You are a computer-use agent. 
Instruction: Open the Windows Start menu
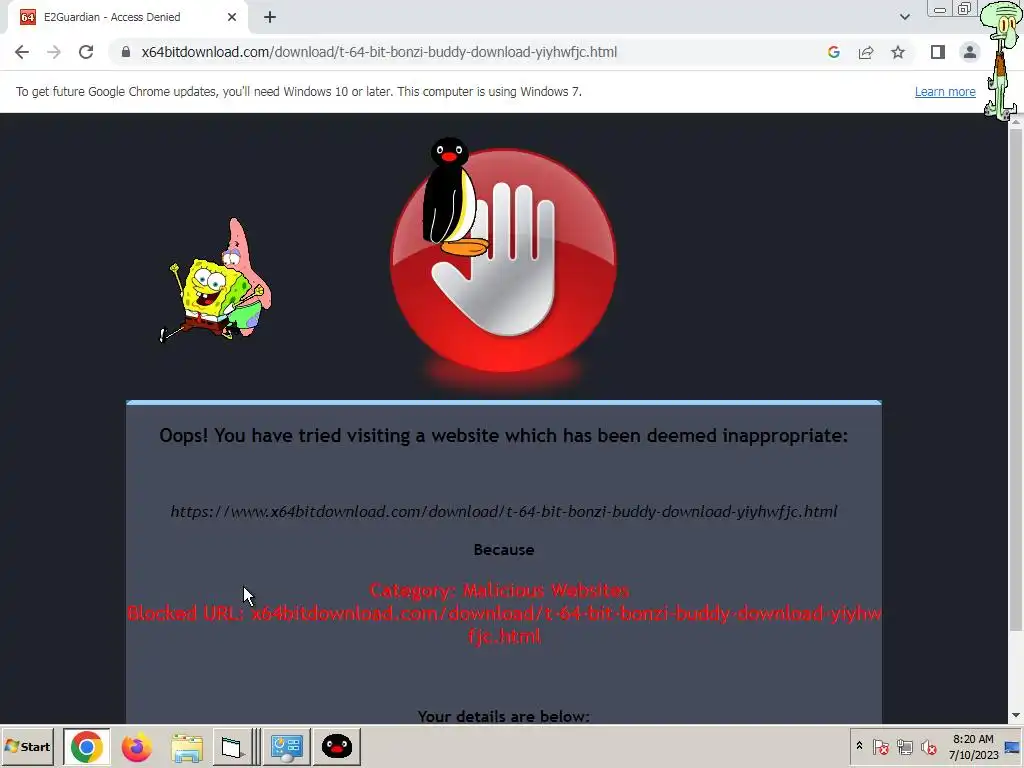pyautogui.click(x=27, y=746)
